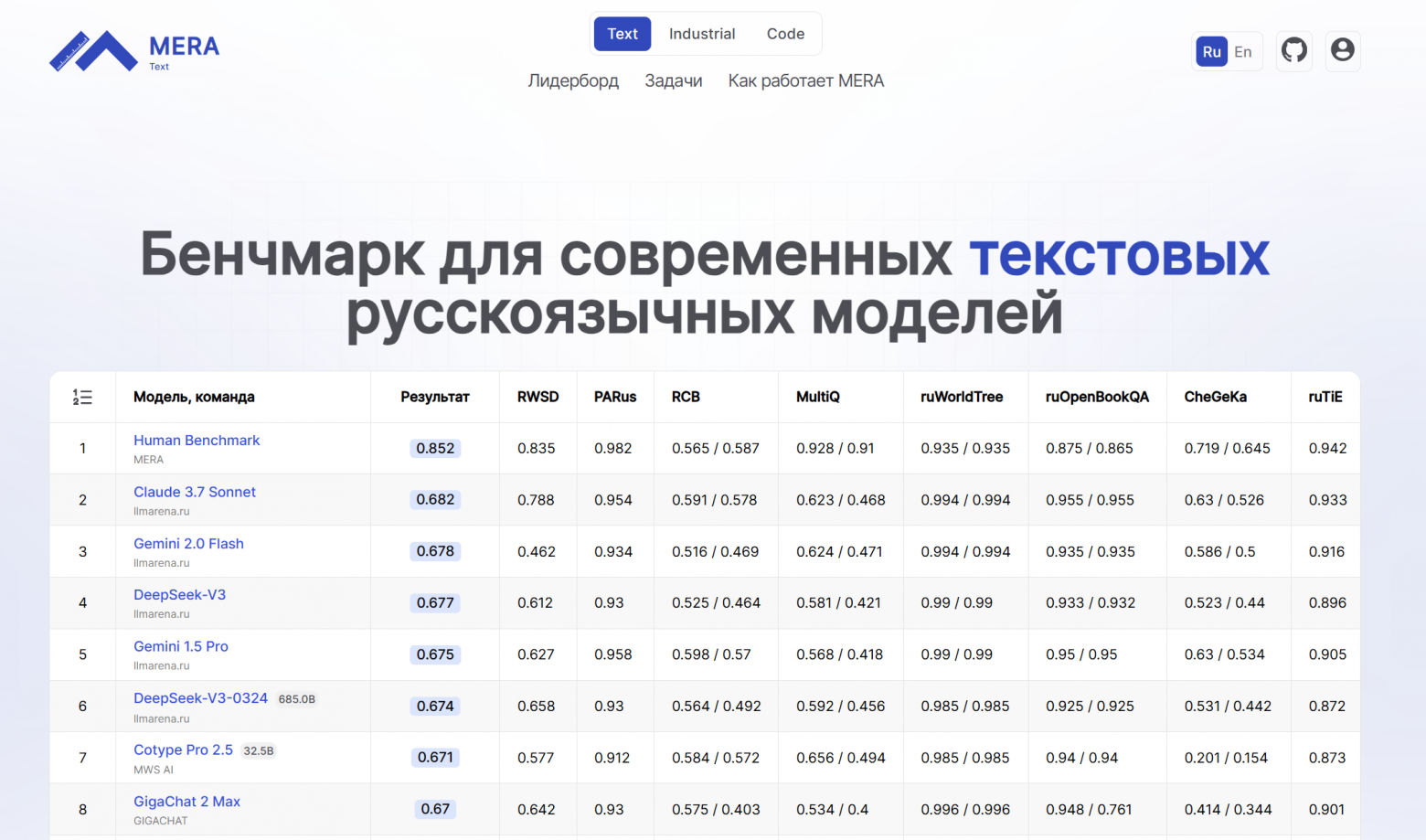
Task: Keep Ru language selected by clicking Ru
Action: [1211, 51]
